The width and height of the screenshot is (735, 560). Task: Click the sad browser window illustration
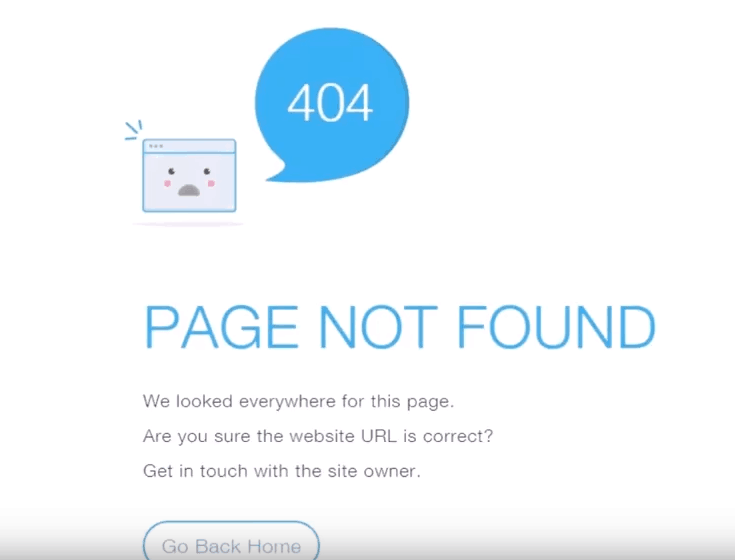pyautogui.click(x=189, y=175)
